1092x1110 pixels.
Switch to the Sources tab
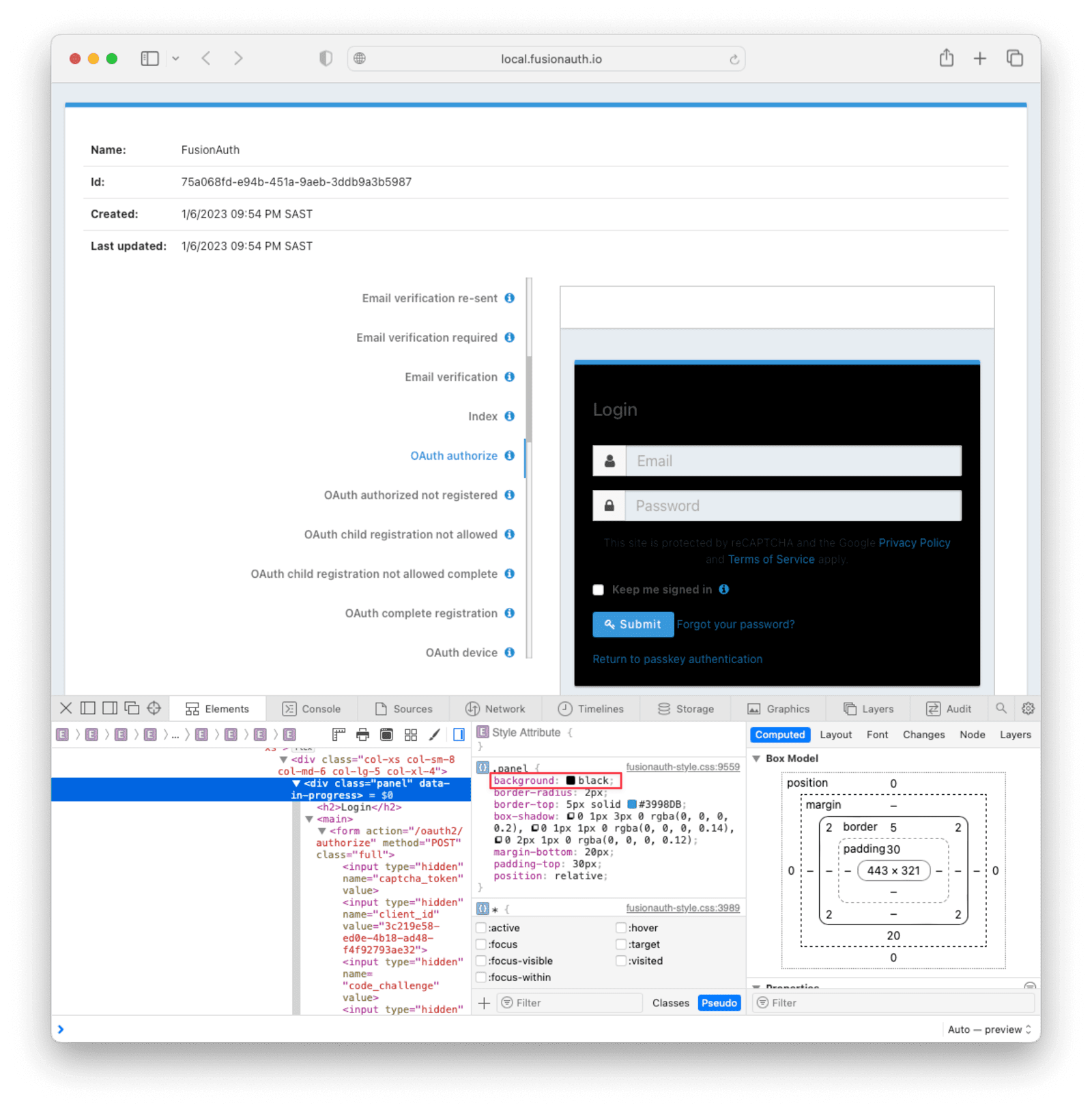(403, 709)
